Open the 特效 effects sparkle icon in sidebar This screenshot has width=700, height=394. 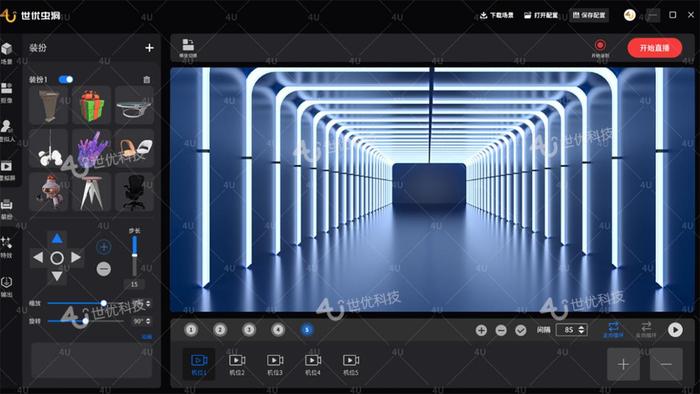pyautogui.click(x=6, y=243)
